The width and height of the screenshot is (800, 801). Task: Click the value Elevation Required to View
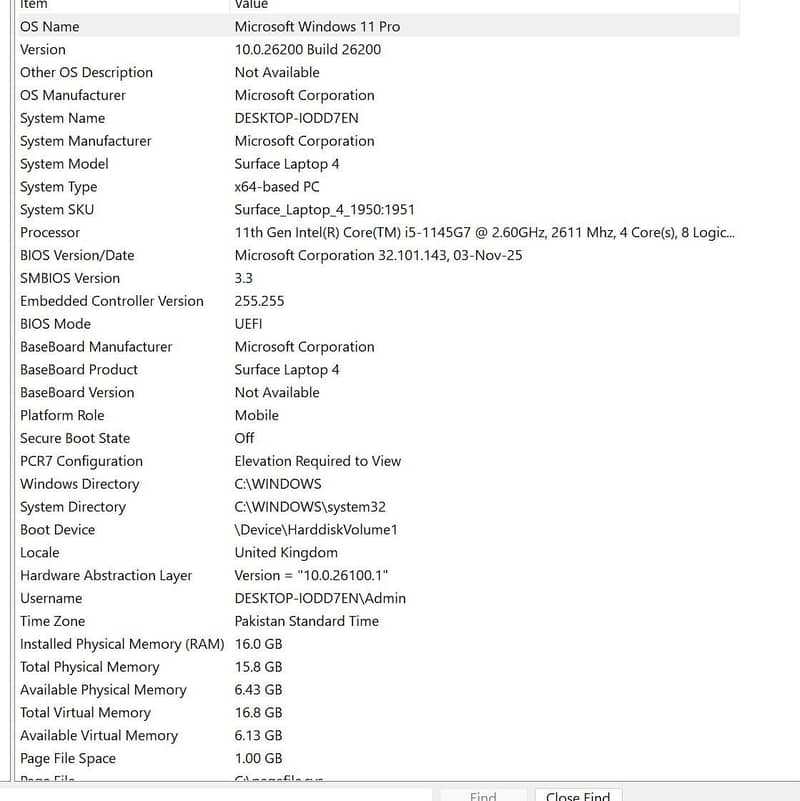318,462
